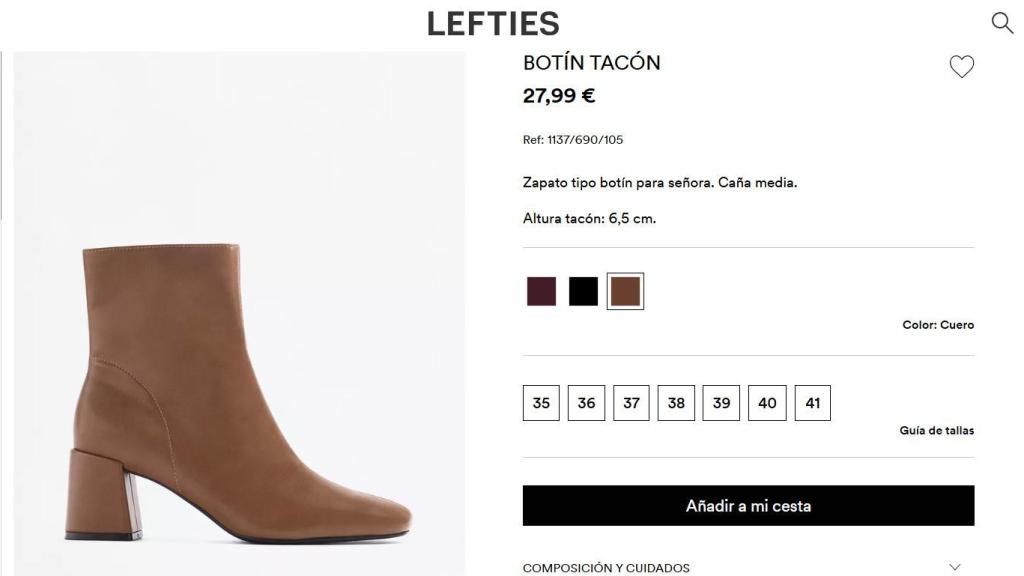Select size 40
This screenshot has height=576, width=1024.
pyautogui.click(x=767, y=403)
